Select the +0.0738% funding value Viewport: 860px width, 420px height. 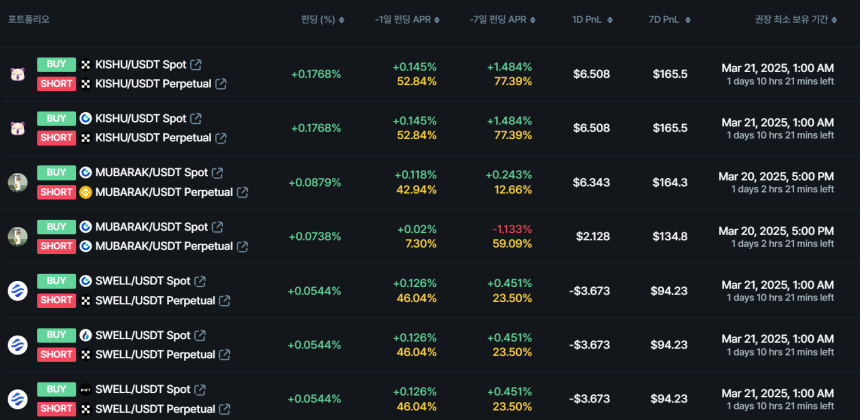point(315,236)
